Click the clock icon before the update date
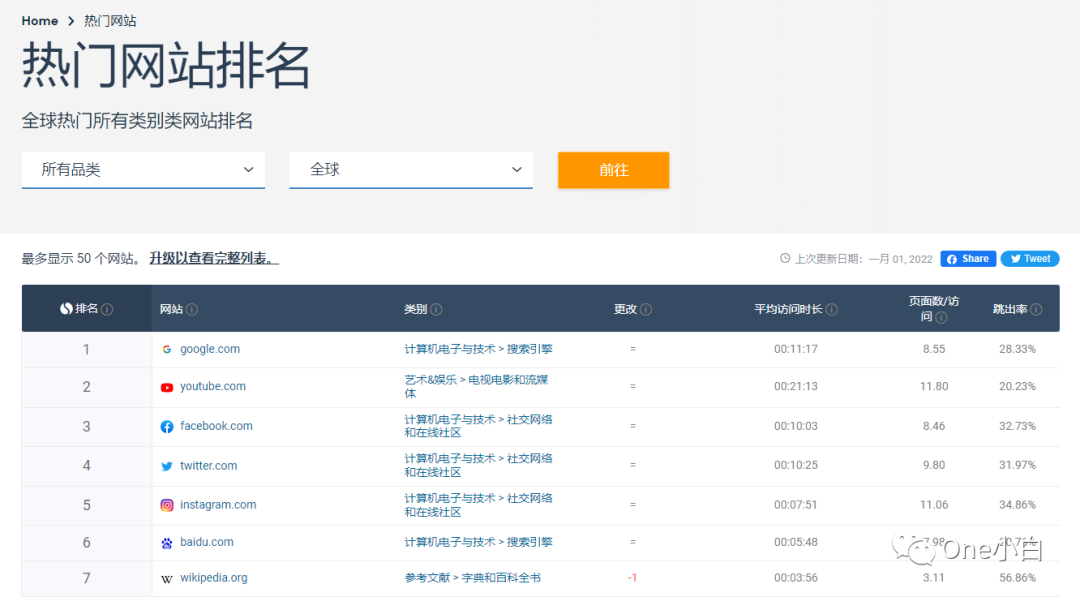This screenshot has height=597, width=1080. point(784,258)
